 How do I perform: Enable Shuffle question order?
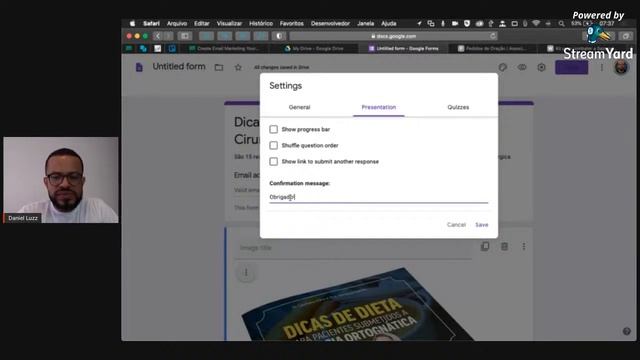tap(273, 145)
